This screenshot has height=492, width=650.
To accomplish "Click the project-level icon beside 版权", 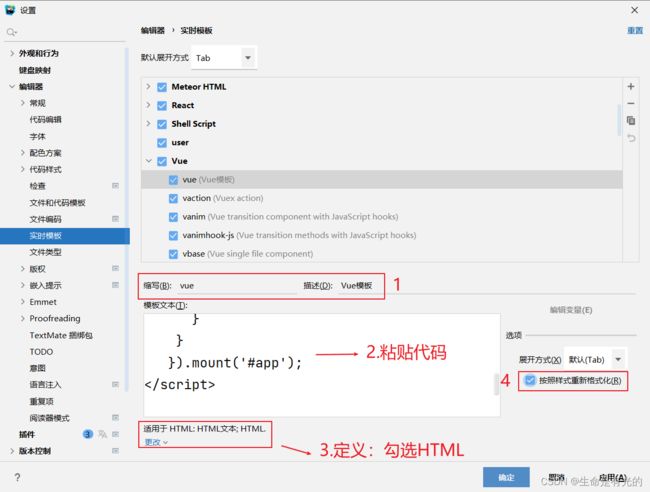I will (x=115, y=268).
